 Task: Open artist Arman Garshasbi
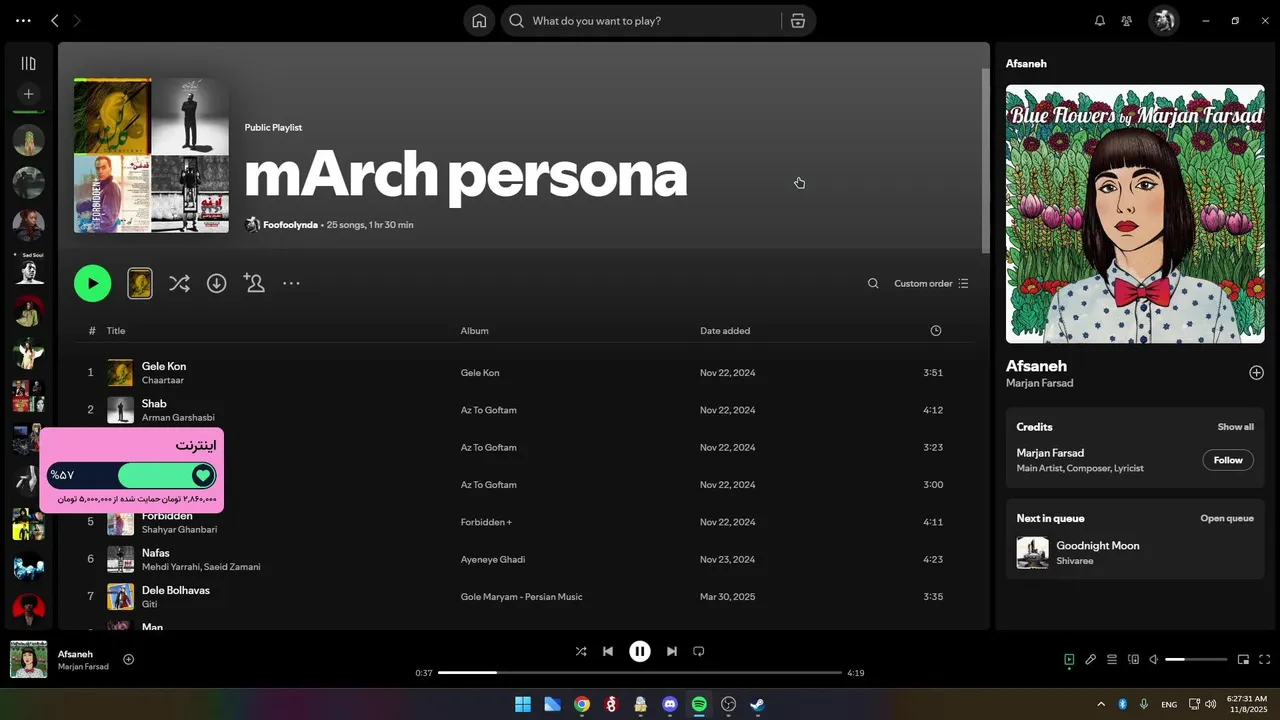pos(178,418)
